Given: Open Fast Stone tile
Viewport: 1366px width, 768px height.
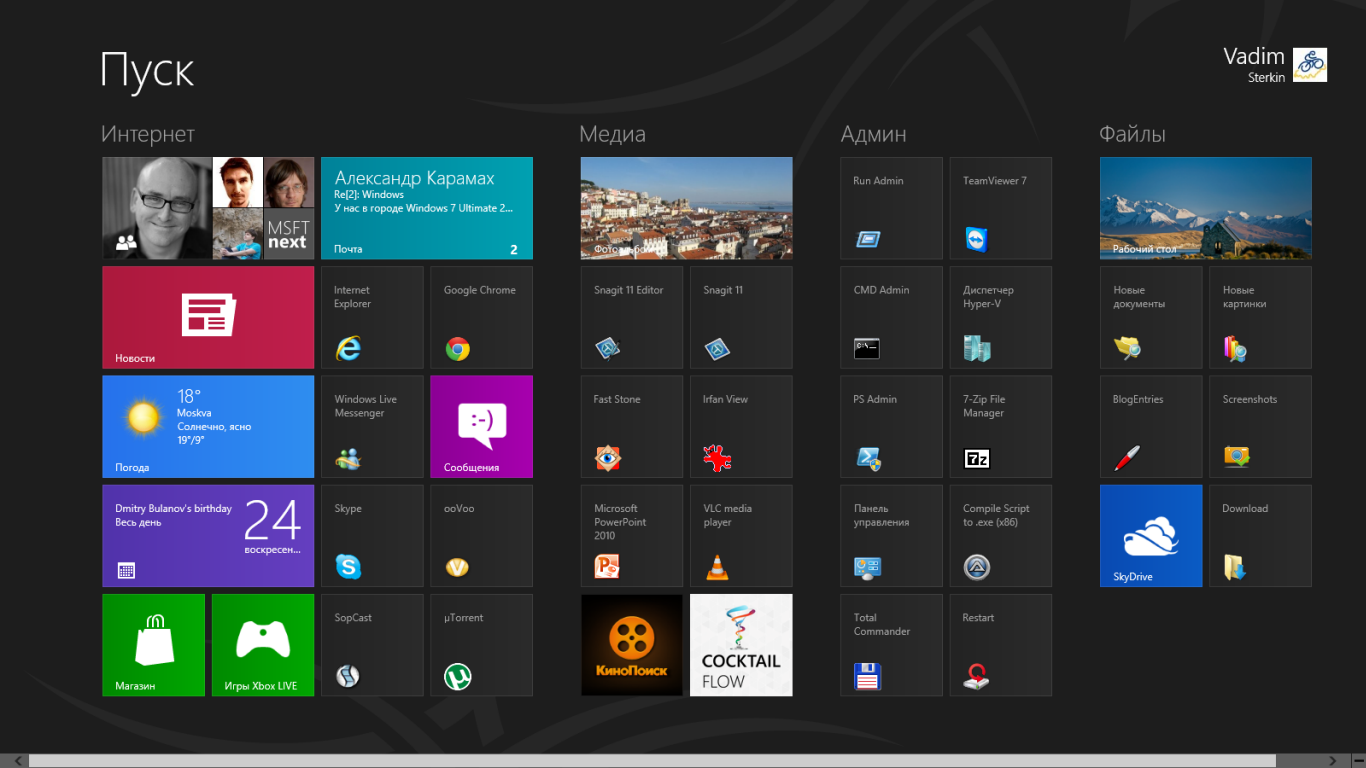Looking at the screenshot, I should click(x=631, y=426).
